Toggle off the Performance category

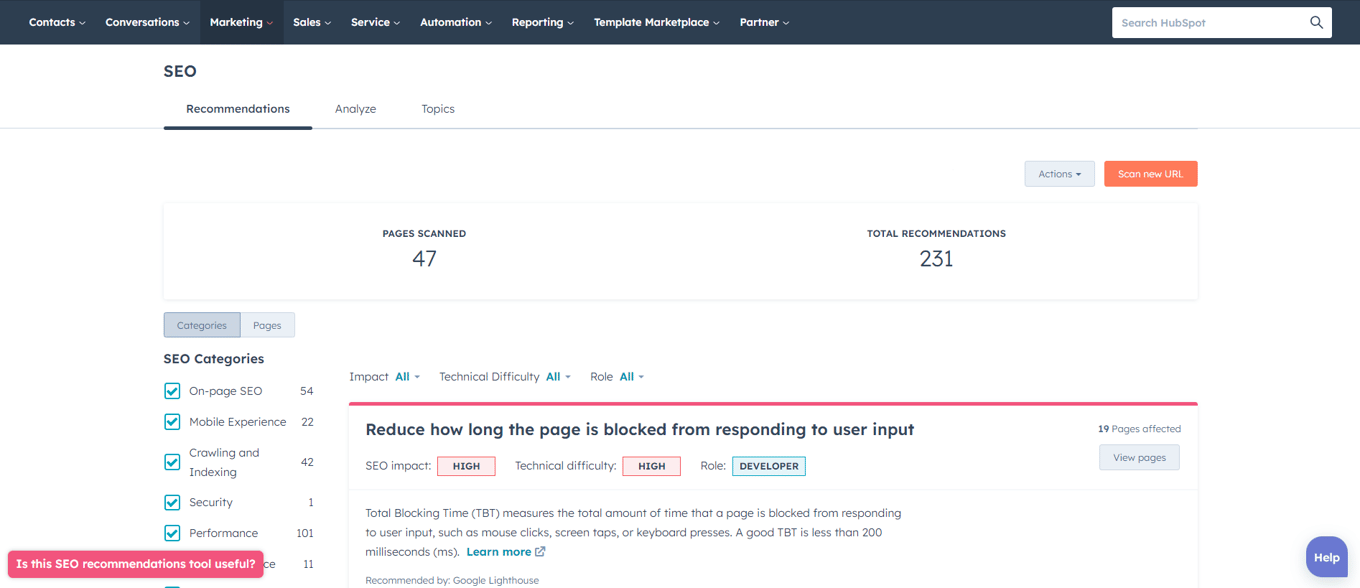pos(172,533)
